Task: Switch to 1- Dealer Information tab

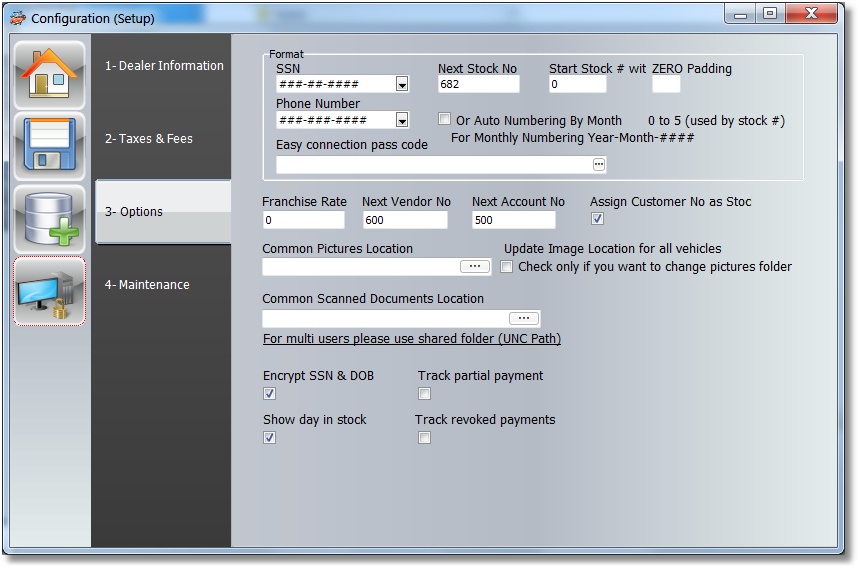Action: [164, 66]
